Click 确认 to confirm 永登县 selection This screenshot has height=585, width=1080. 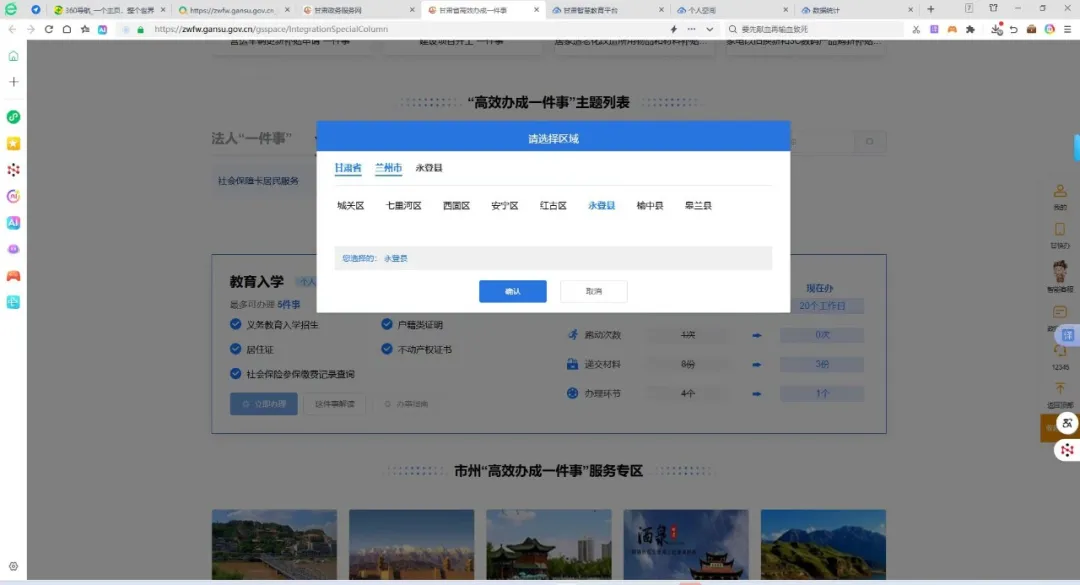pos(512,291)
